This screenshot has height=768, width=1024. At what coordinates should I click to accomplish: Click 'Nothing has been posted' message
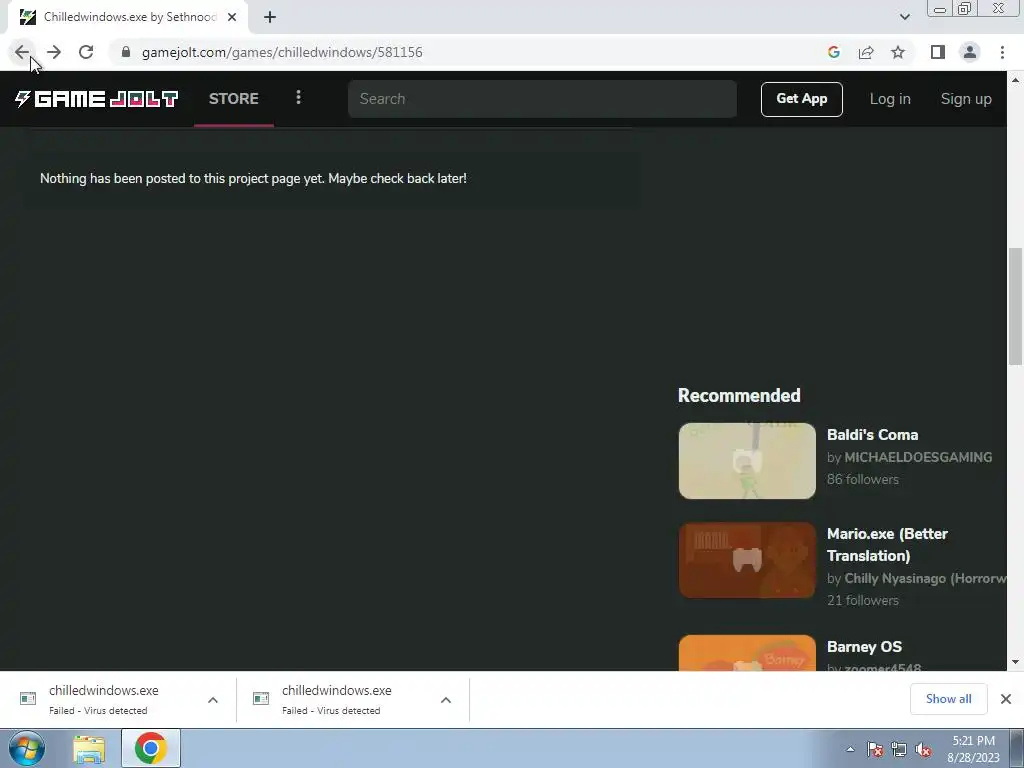click(x=253, y=178)
